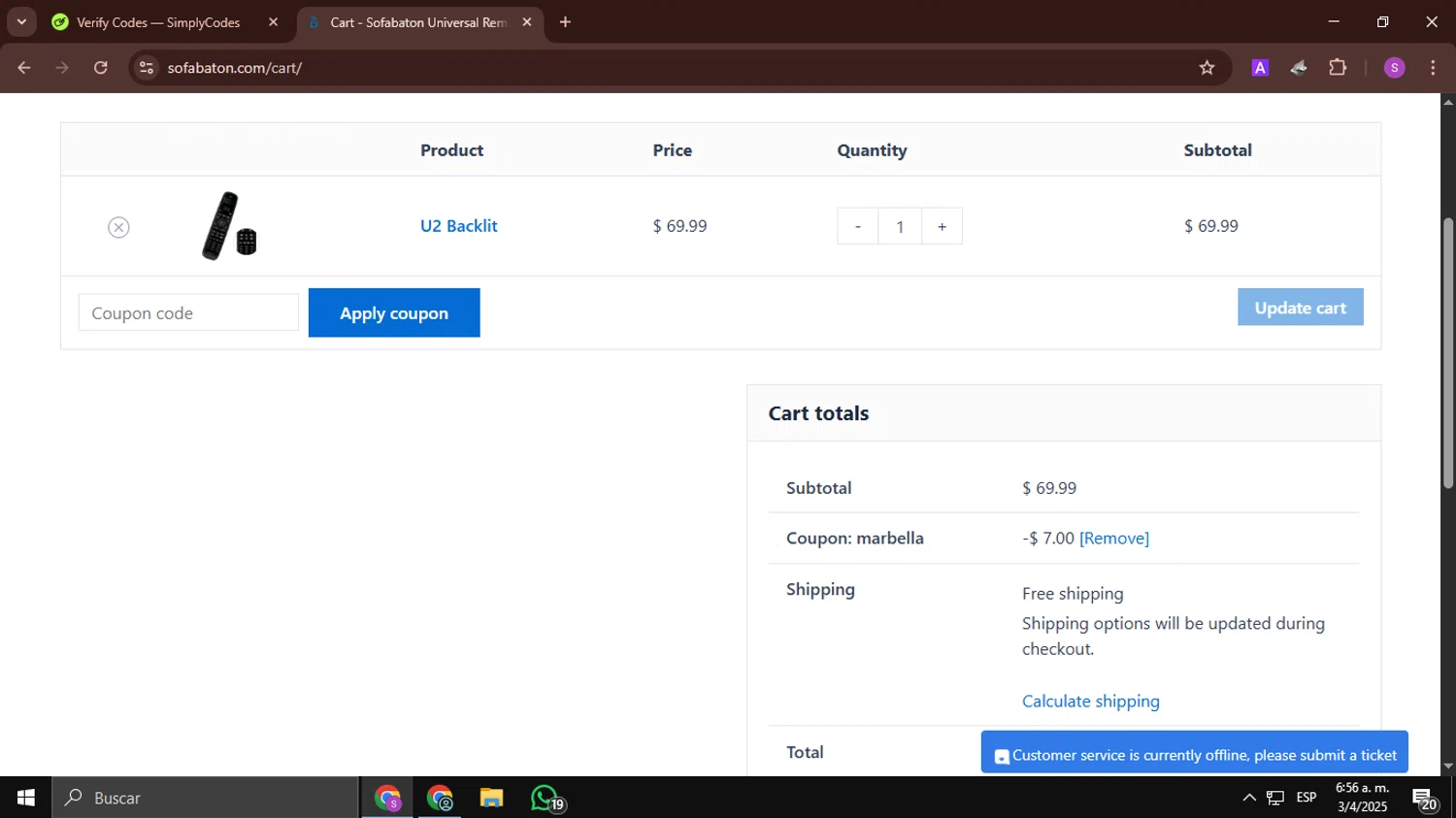
Task: Focus the quantity number field
Action: tap(900, 226)
